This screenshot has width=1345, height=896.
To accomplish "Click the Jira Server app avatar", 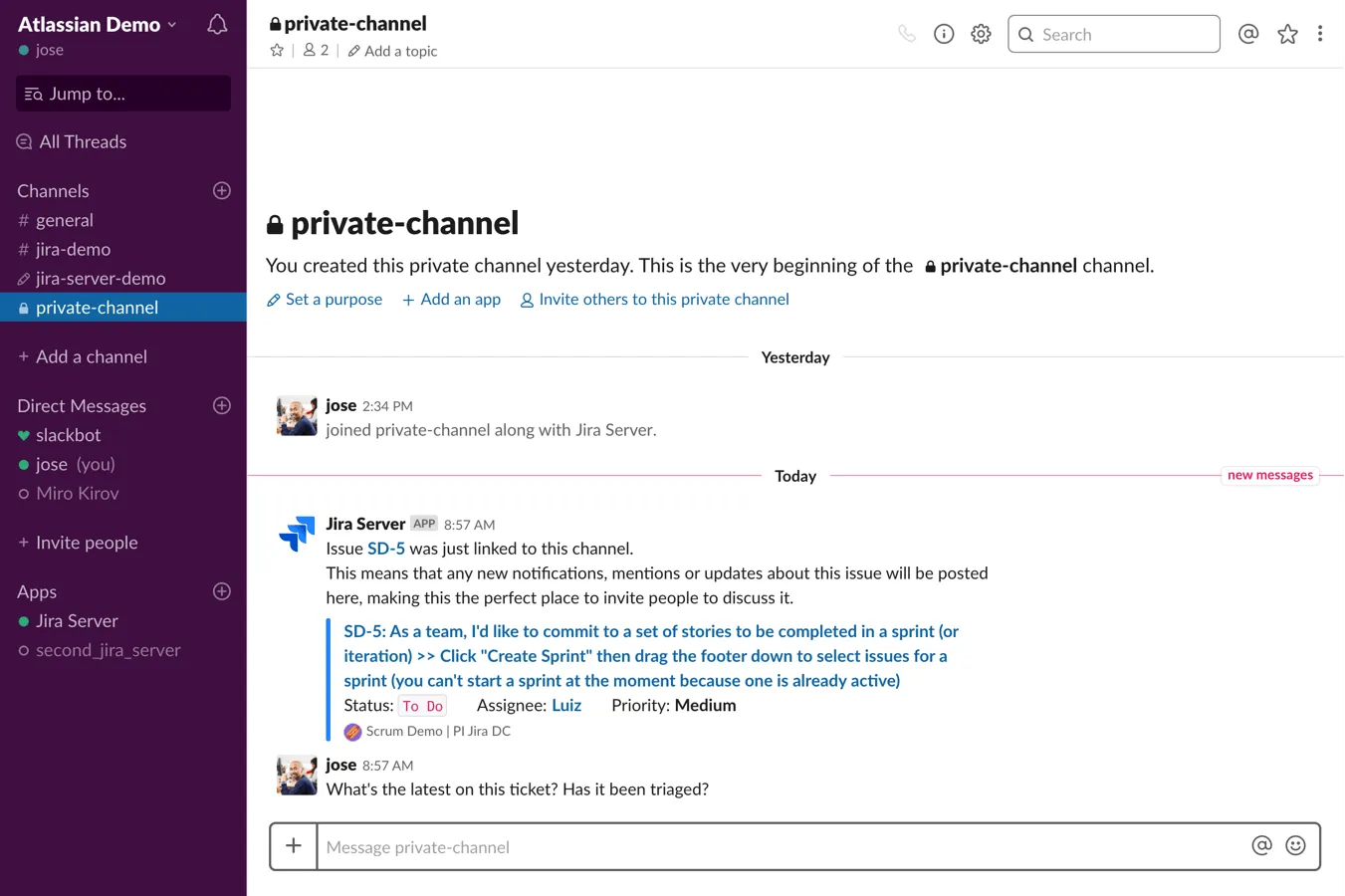I will point(297,534).
